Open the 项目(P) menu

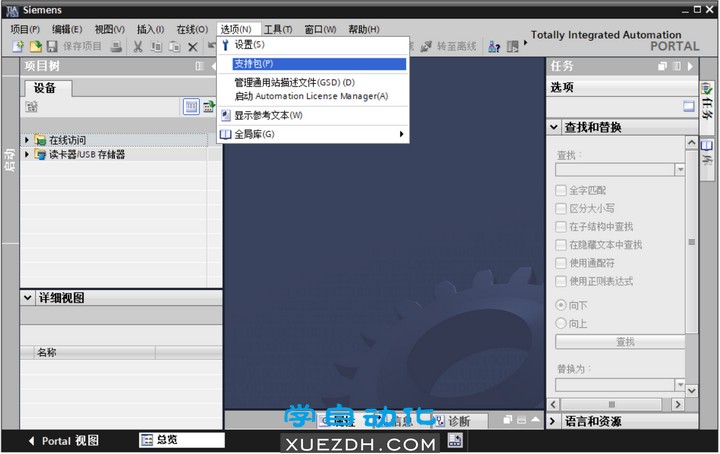(25, 29)
